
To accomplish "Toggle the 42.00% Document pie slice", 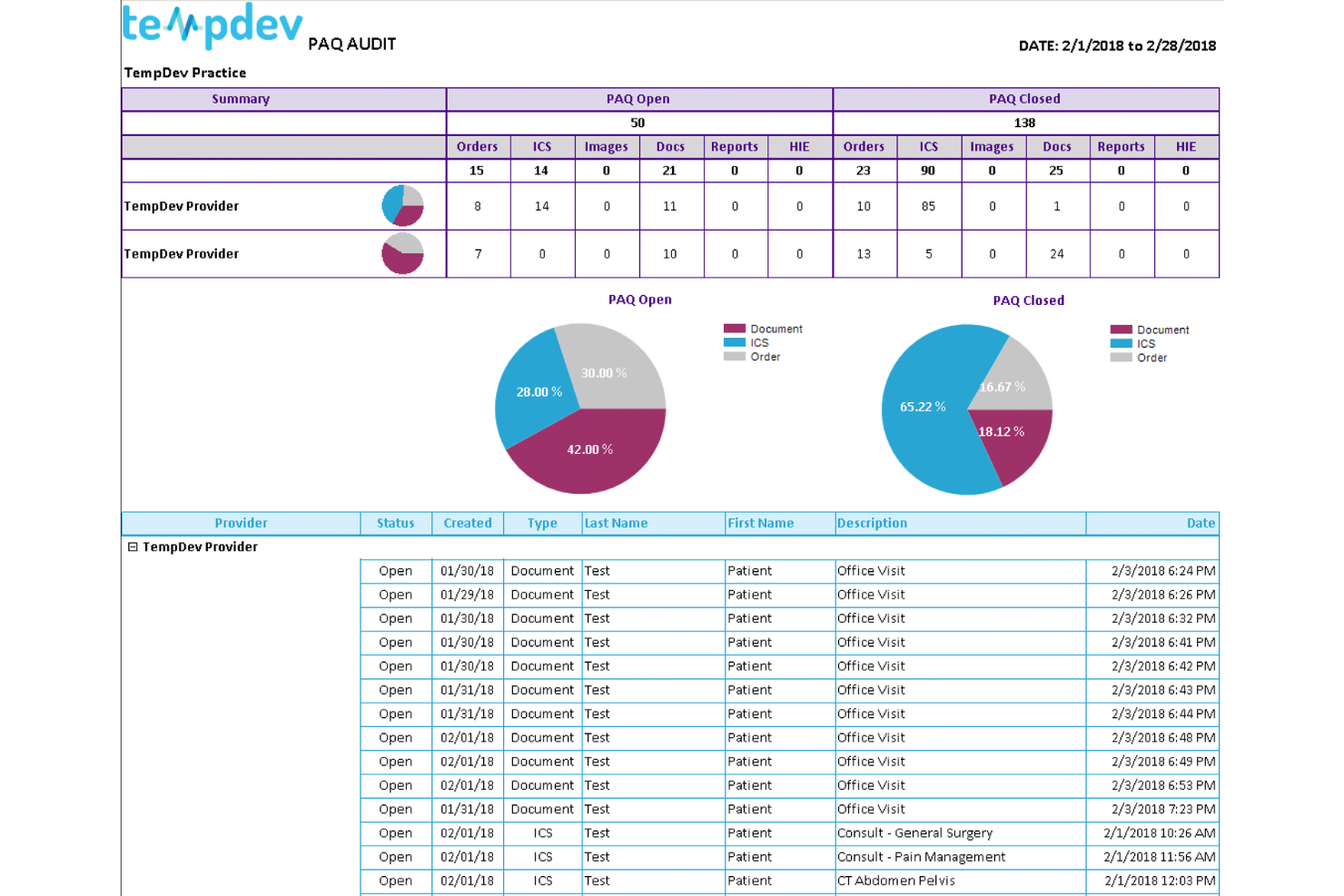I will point(589,449).
